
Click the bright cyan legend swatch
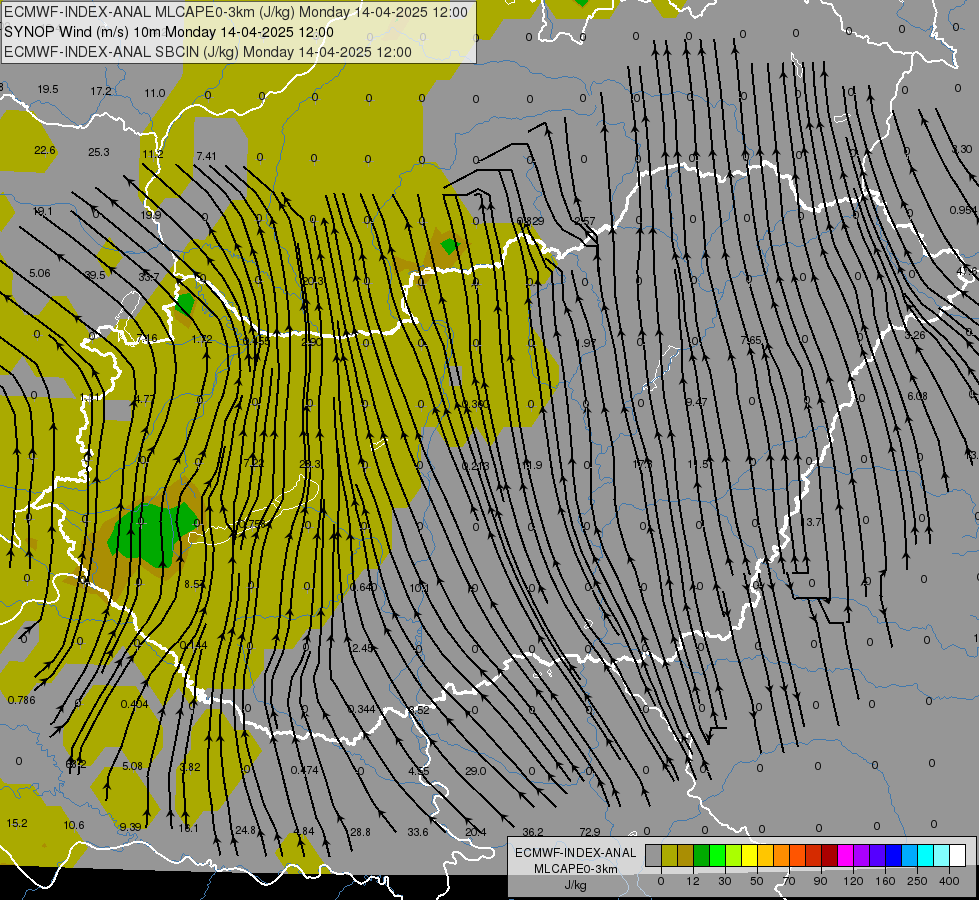pyautogui.click(x=926, y=855)
